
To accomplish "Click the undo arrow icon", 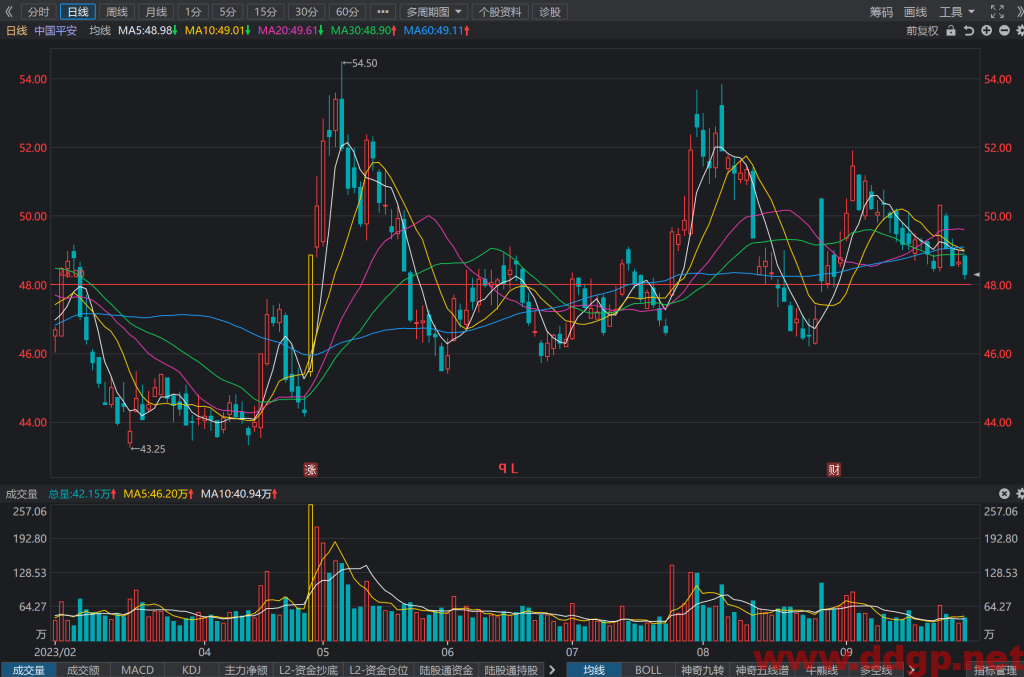I will tap(968, 31).
